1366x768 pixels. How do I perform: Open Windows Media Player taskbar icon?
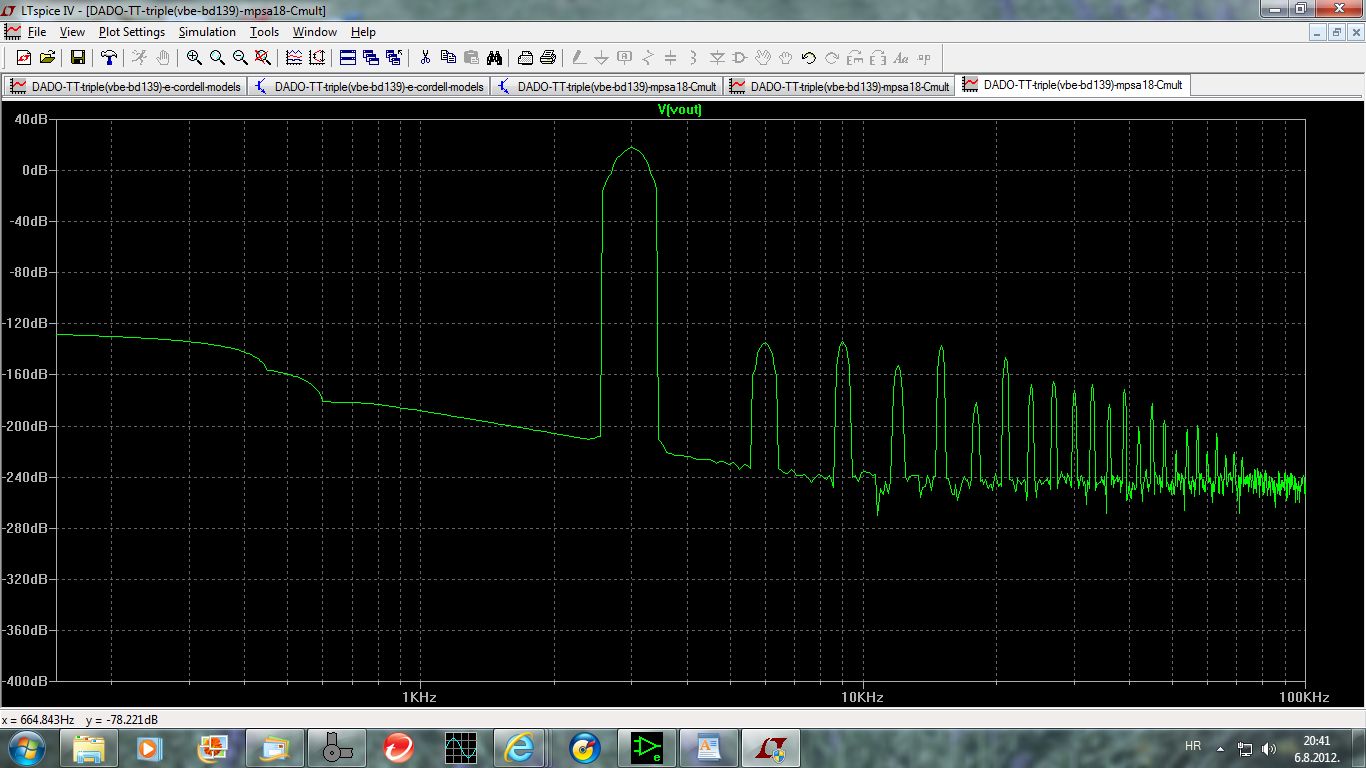[148, 747]
